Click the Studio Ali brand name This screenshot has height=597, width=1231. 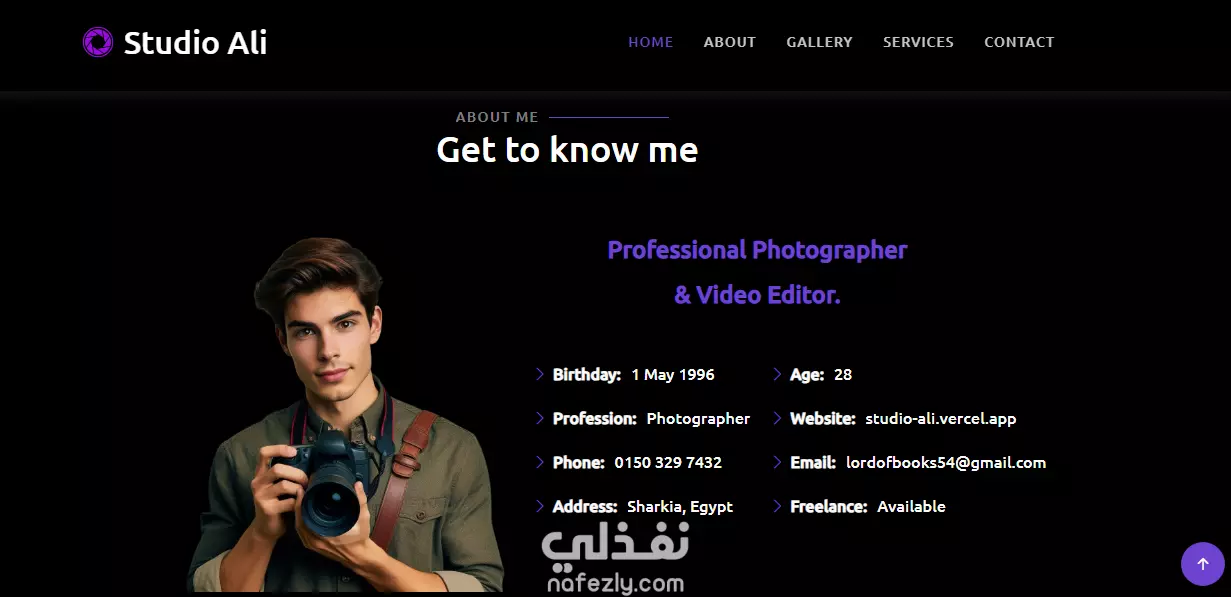pos(195,42)
